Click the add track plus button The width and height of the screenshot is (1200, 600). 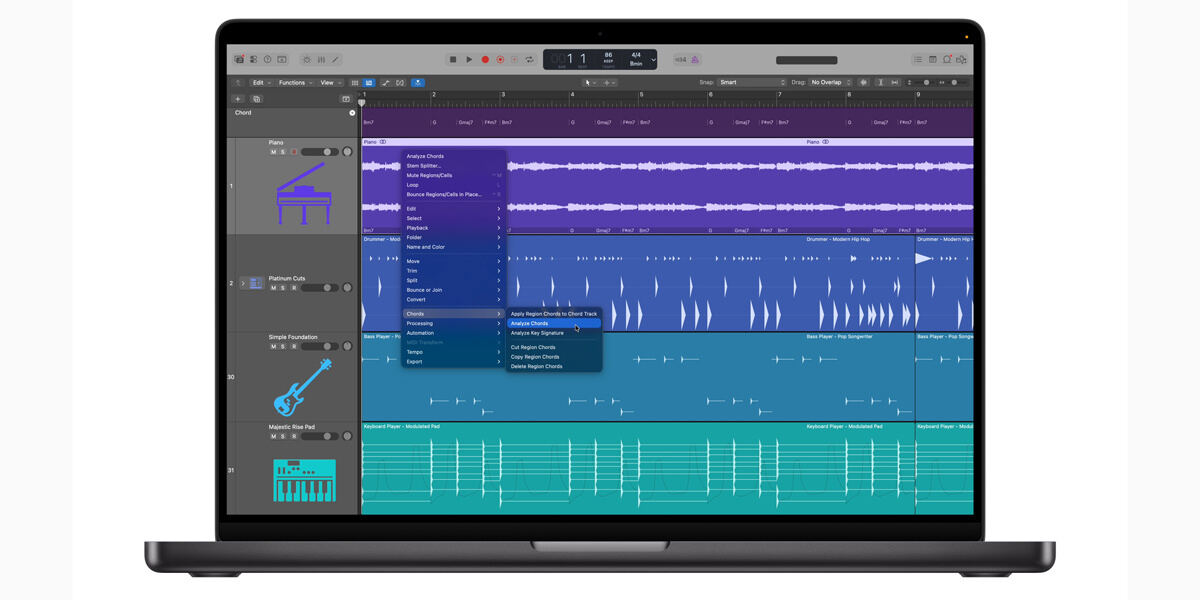(x=238, y=99)
